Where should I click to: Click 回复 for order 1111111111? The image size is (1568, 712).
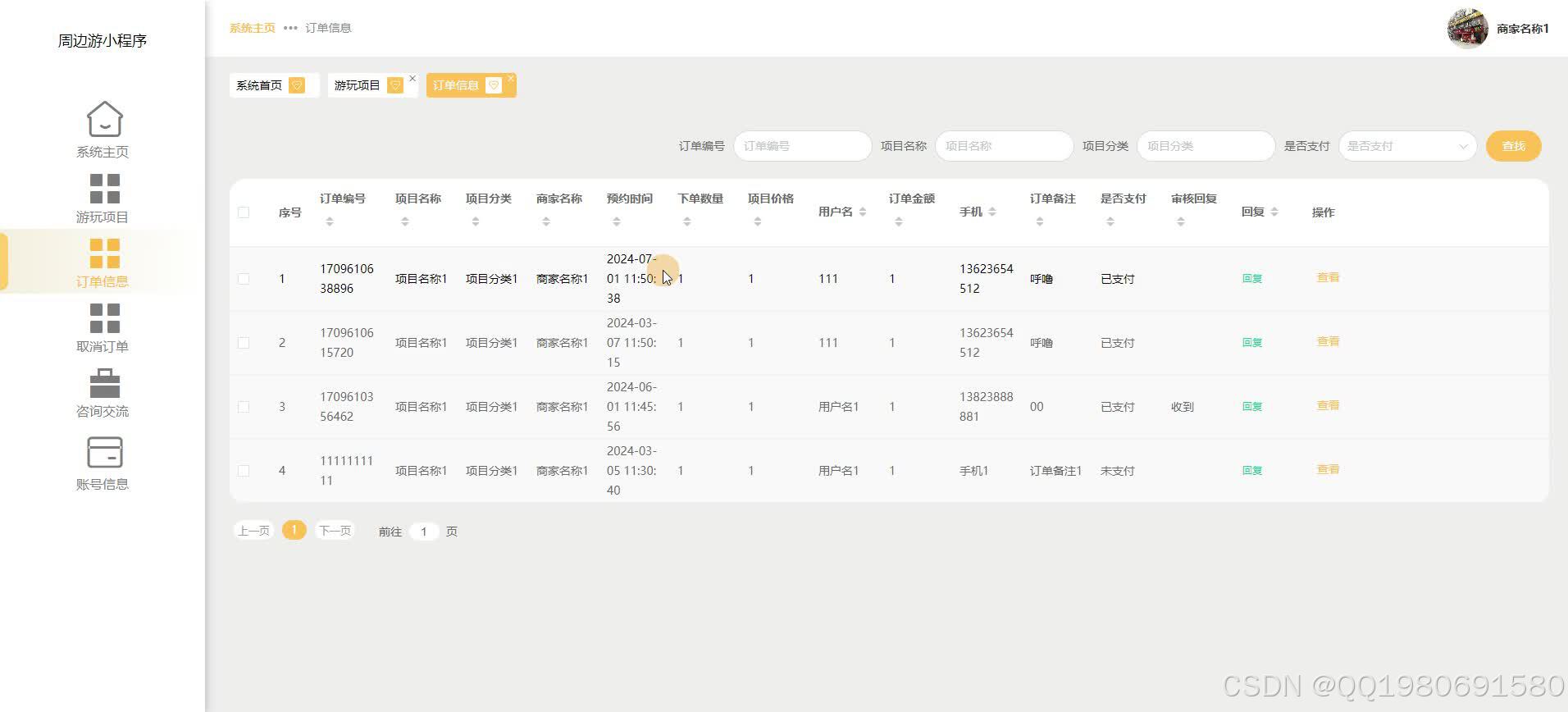point(1252,470)
